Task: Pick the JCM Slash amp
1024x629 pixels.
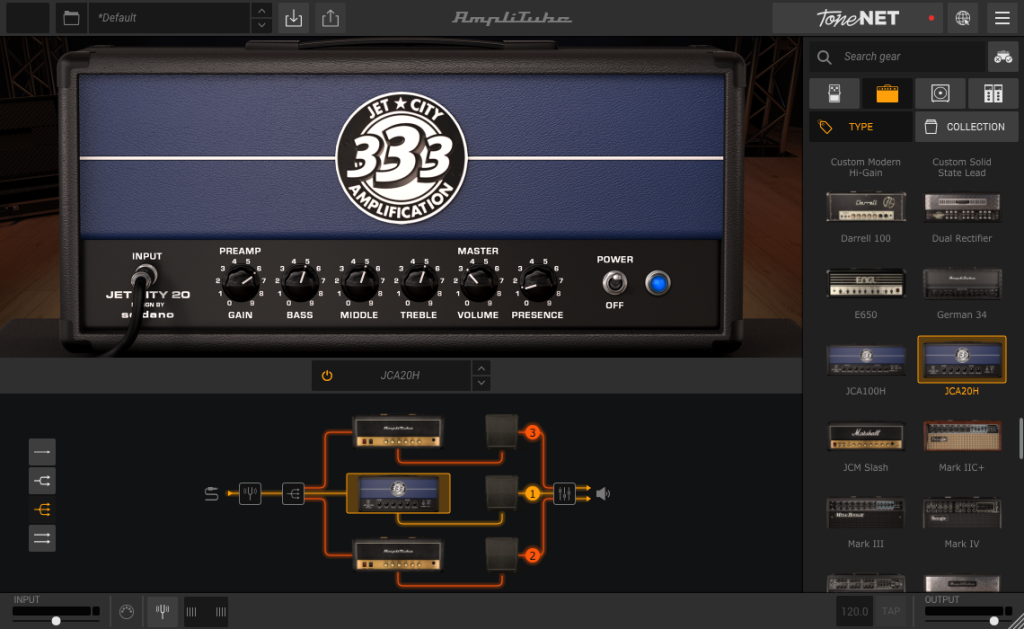Action: [x=865, y=436]
